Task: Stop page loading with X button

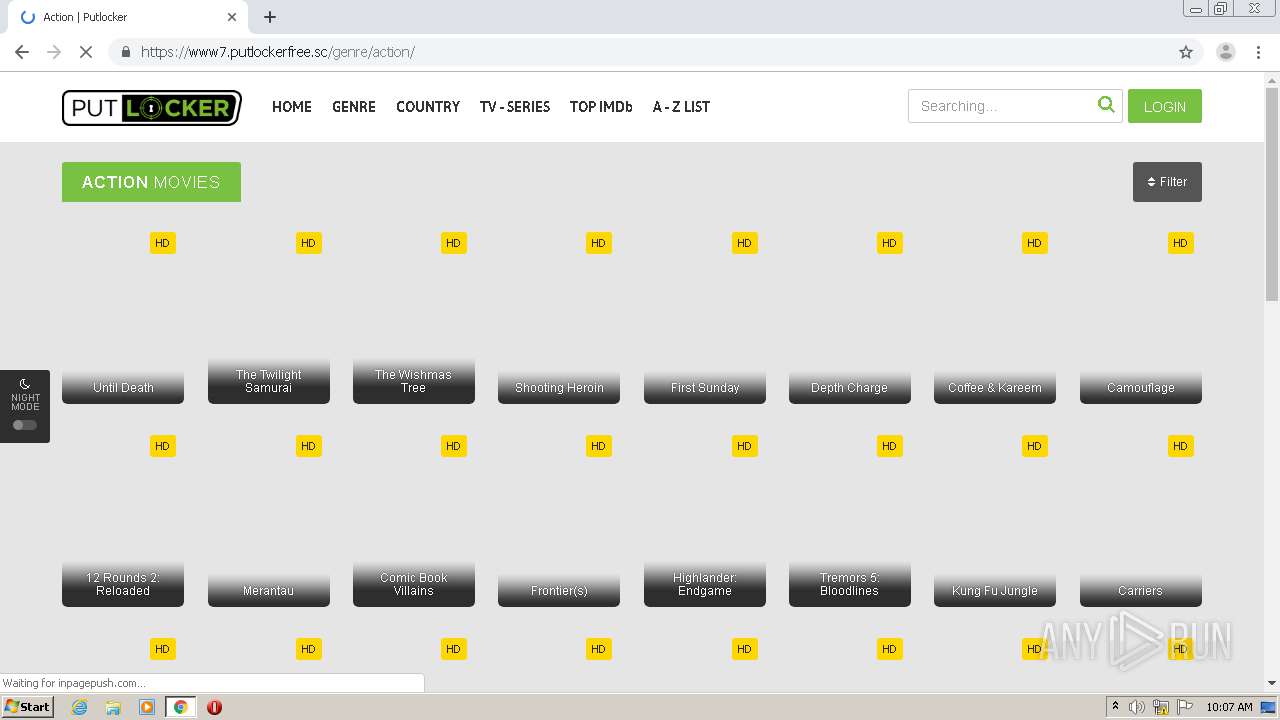Action: click(x=86, y=52)
